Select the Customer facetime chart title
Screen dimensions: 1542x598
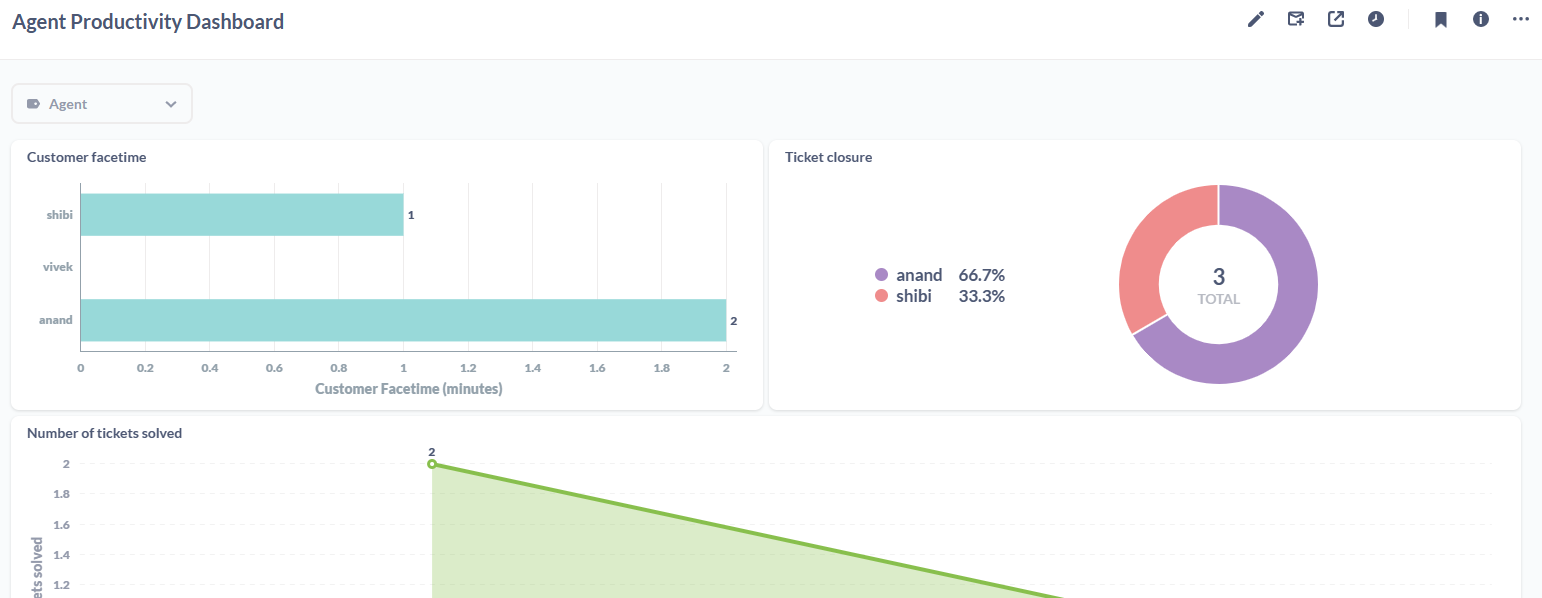86,157
